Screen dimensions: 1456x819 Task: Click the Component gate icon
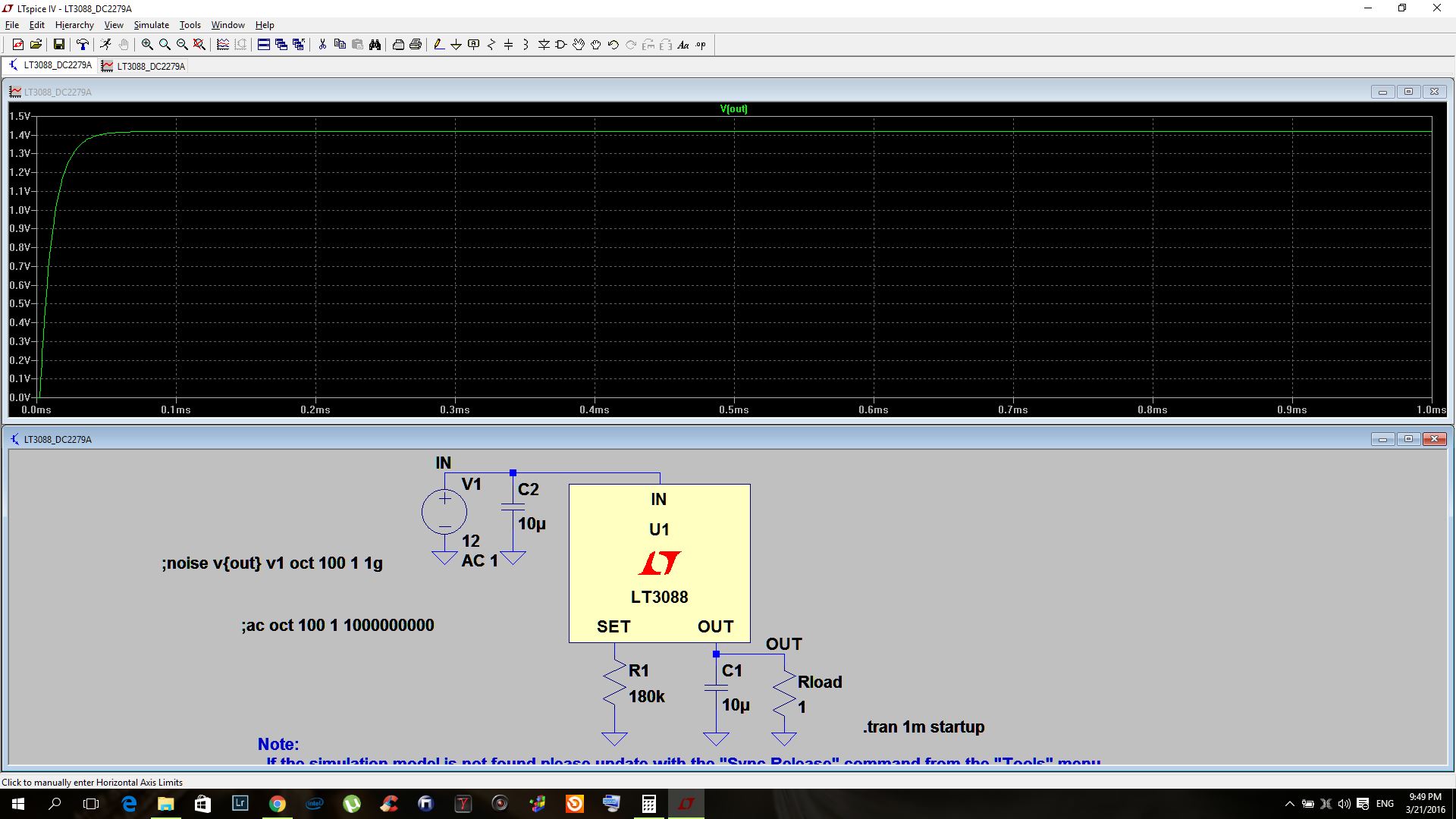tap(561, 45)
